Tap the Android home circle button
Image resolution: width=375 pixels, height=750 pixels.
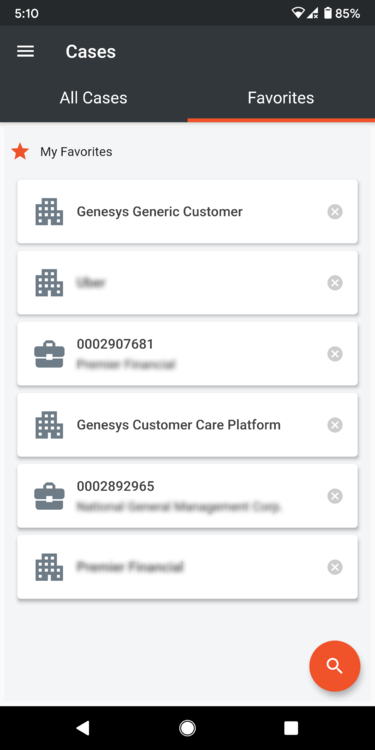(x=187, y=728)
